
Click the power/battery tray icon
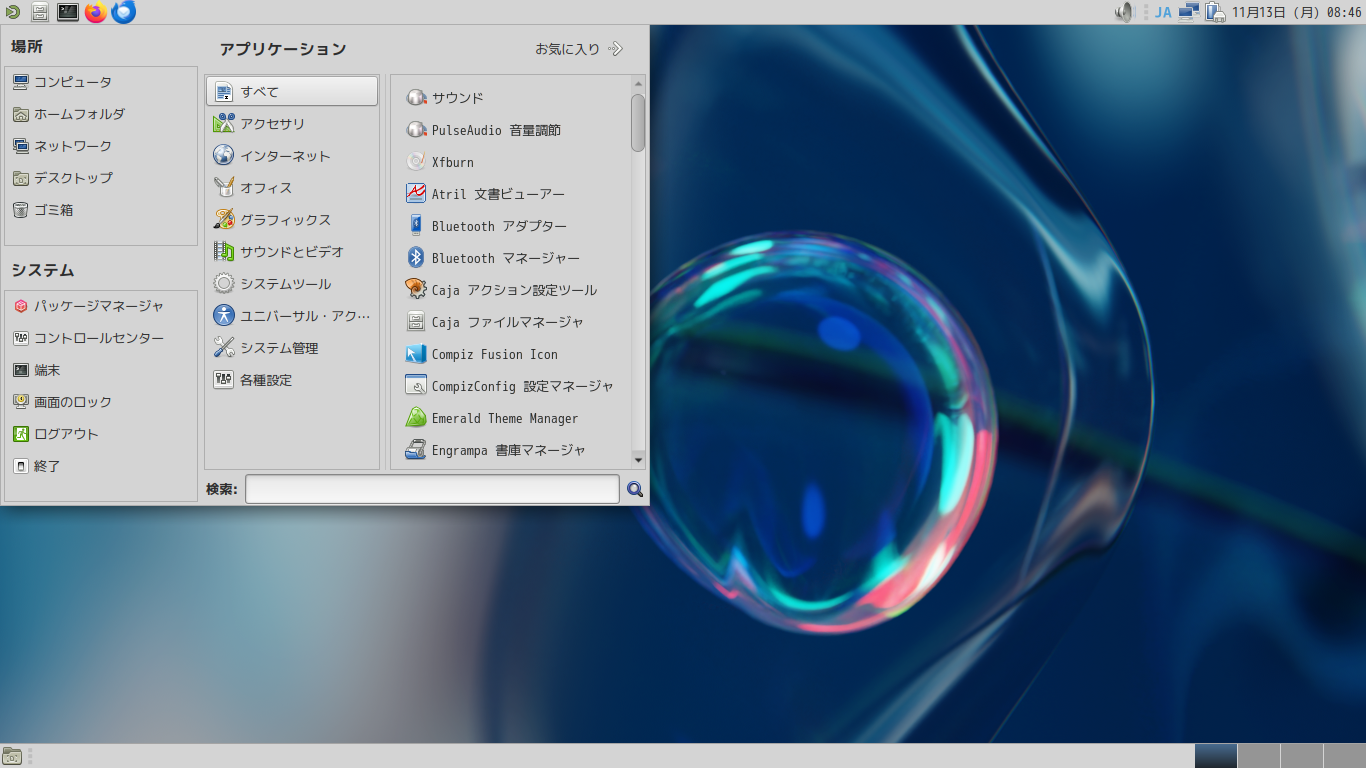1215,12
